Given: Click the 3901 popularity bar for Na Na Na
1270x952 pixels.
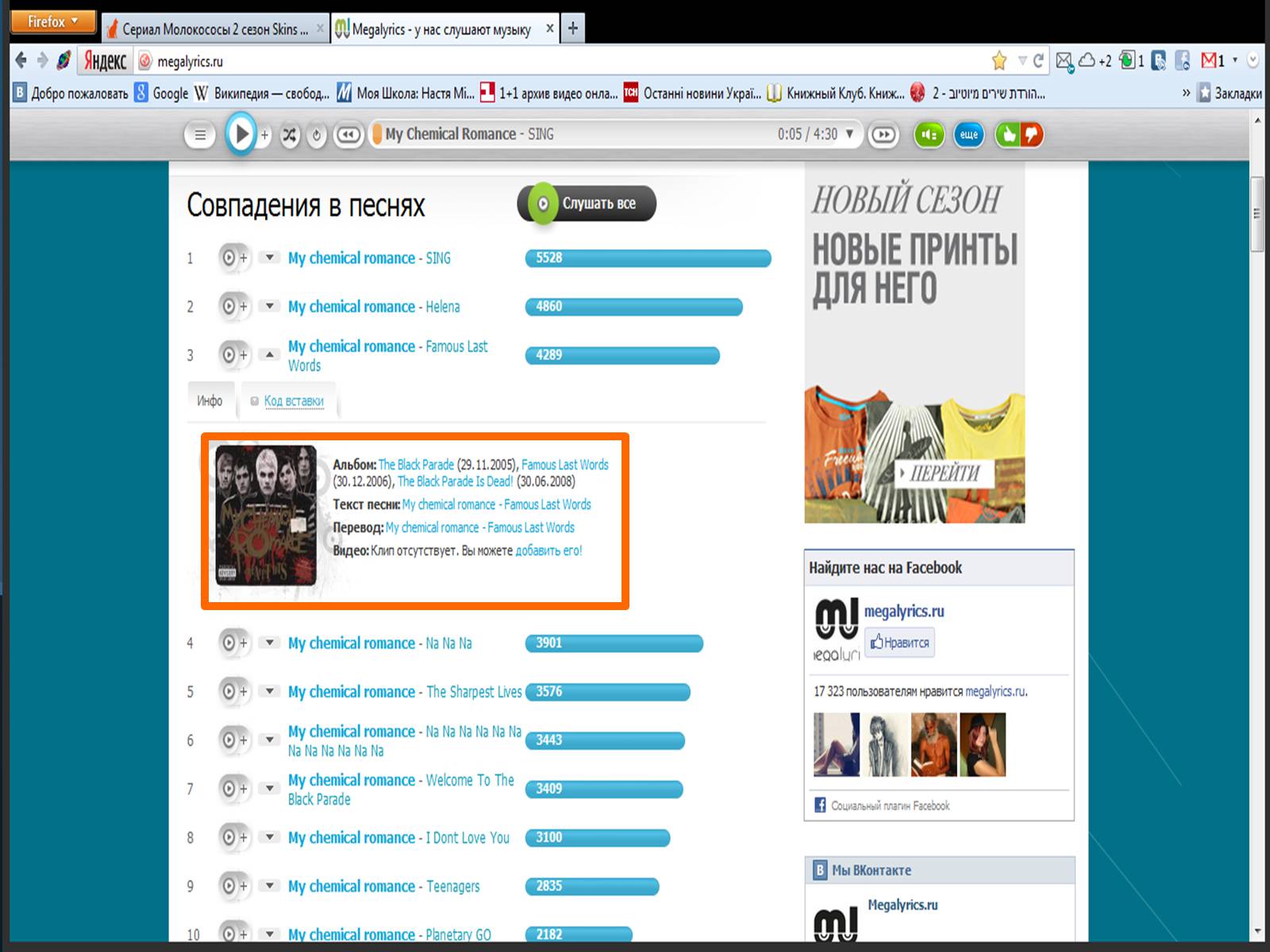Looking at the screenshot, I should [614, 643].
